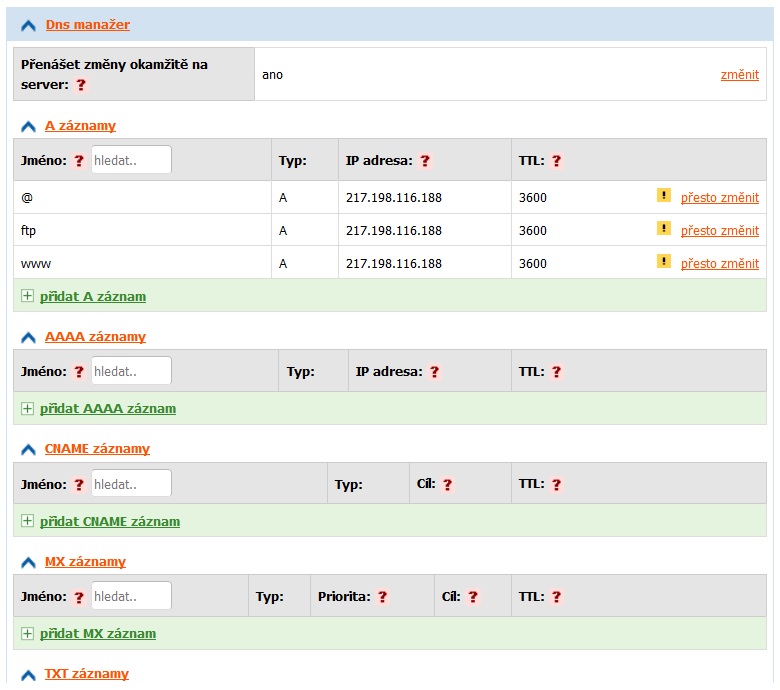
Task: Click help icon beside TTL in AAAA záznamy
Action: (x=557, y=372)
